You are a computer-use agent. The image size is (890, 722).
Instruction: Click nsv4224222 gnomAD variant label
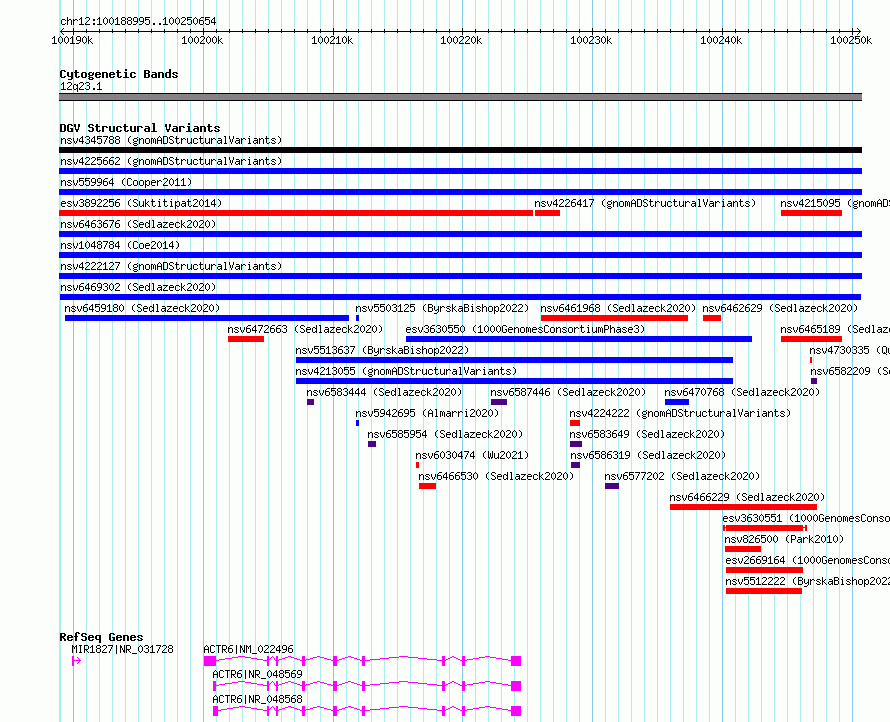(x=680, y=413)
